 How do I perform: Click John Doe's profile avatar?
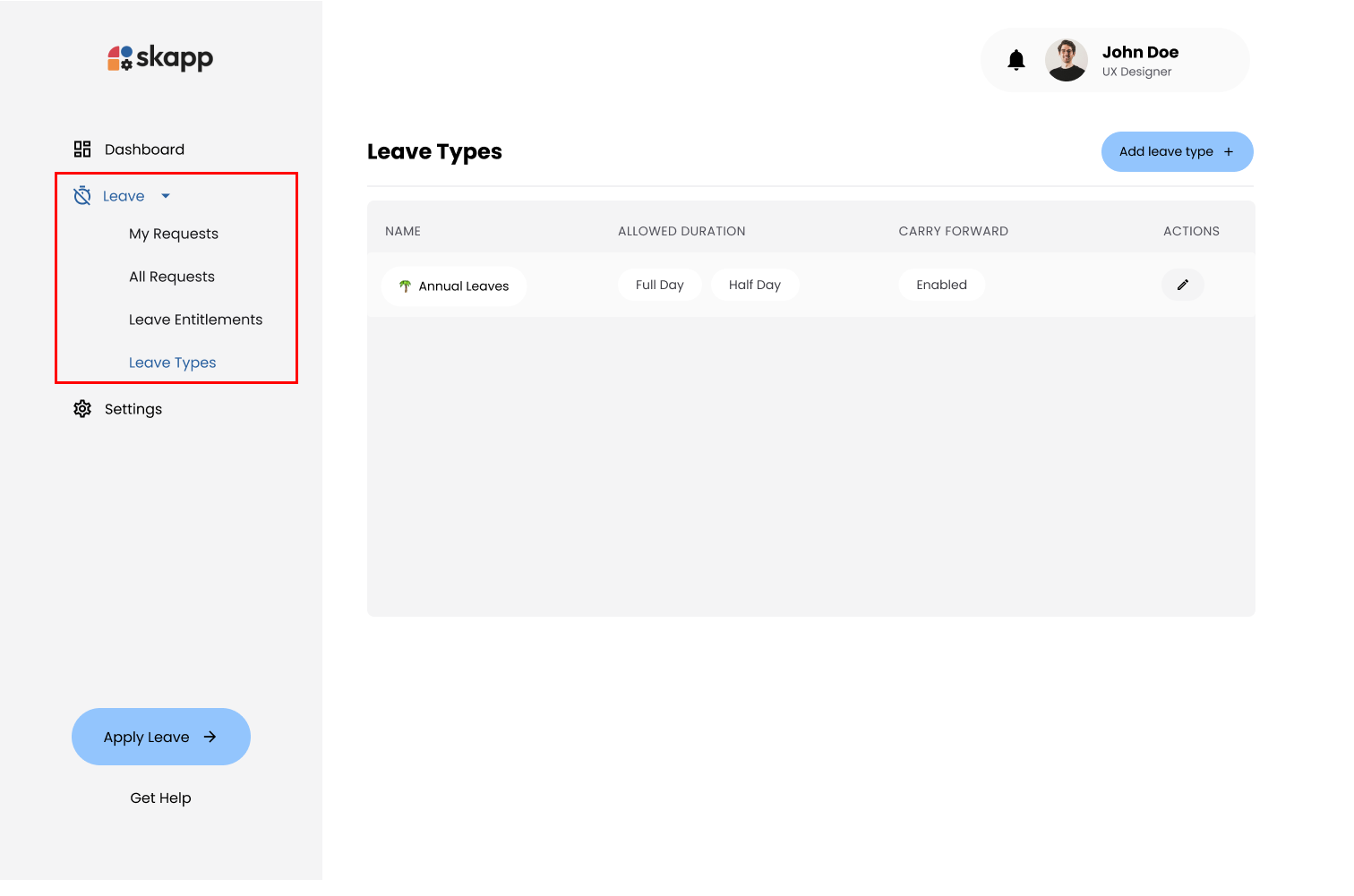pyautogui.click(x=1066, y=59)
